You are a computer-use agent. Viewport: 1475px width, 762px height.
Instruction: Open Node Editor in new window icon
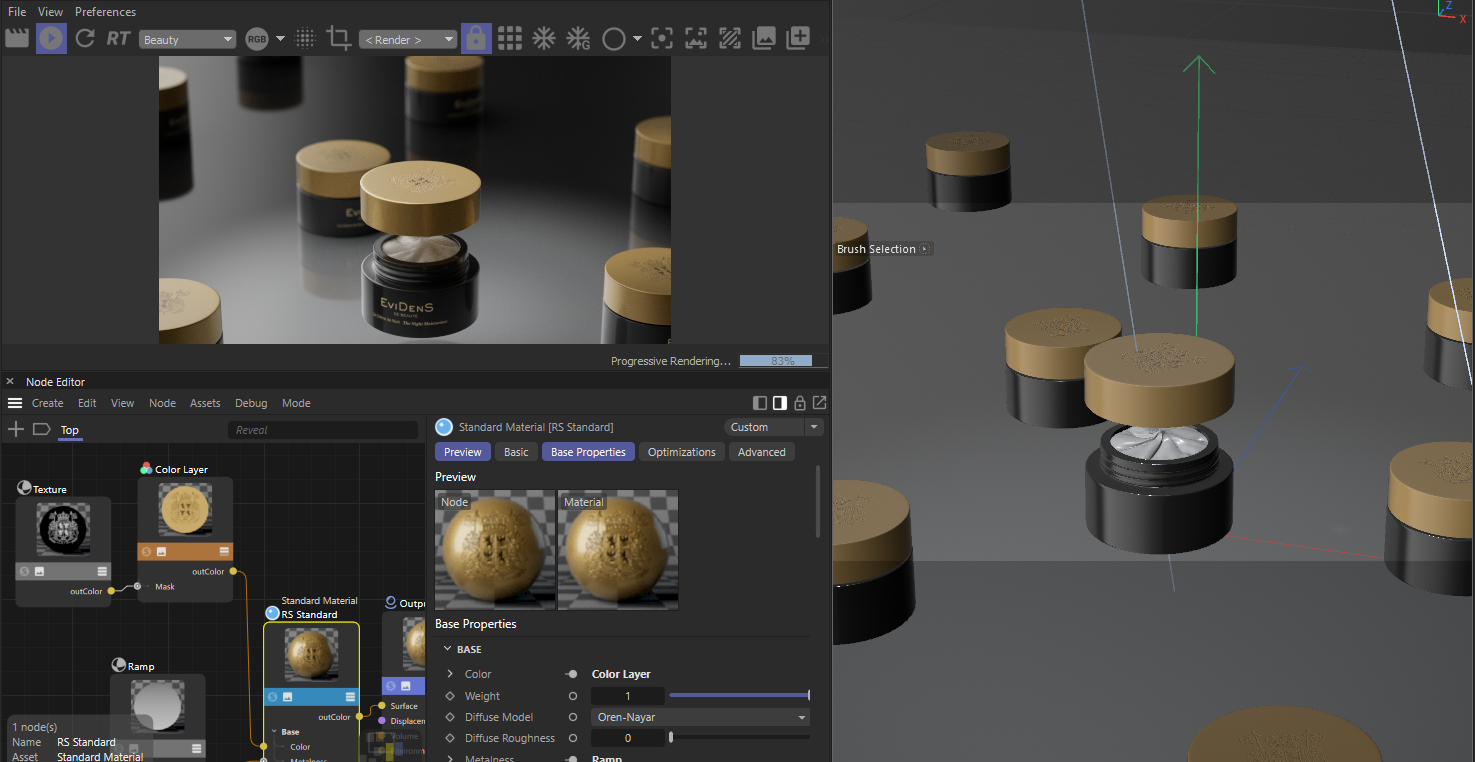tap(819, 403)
